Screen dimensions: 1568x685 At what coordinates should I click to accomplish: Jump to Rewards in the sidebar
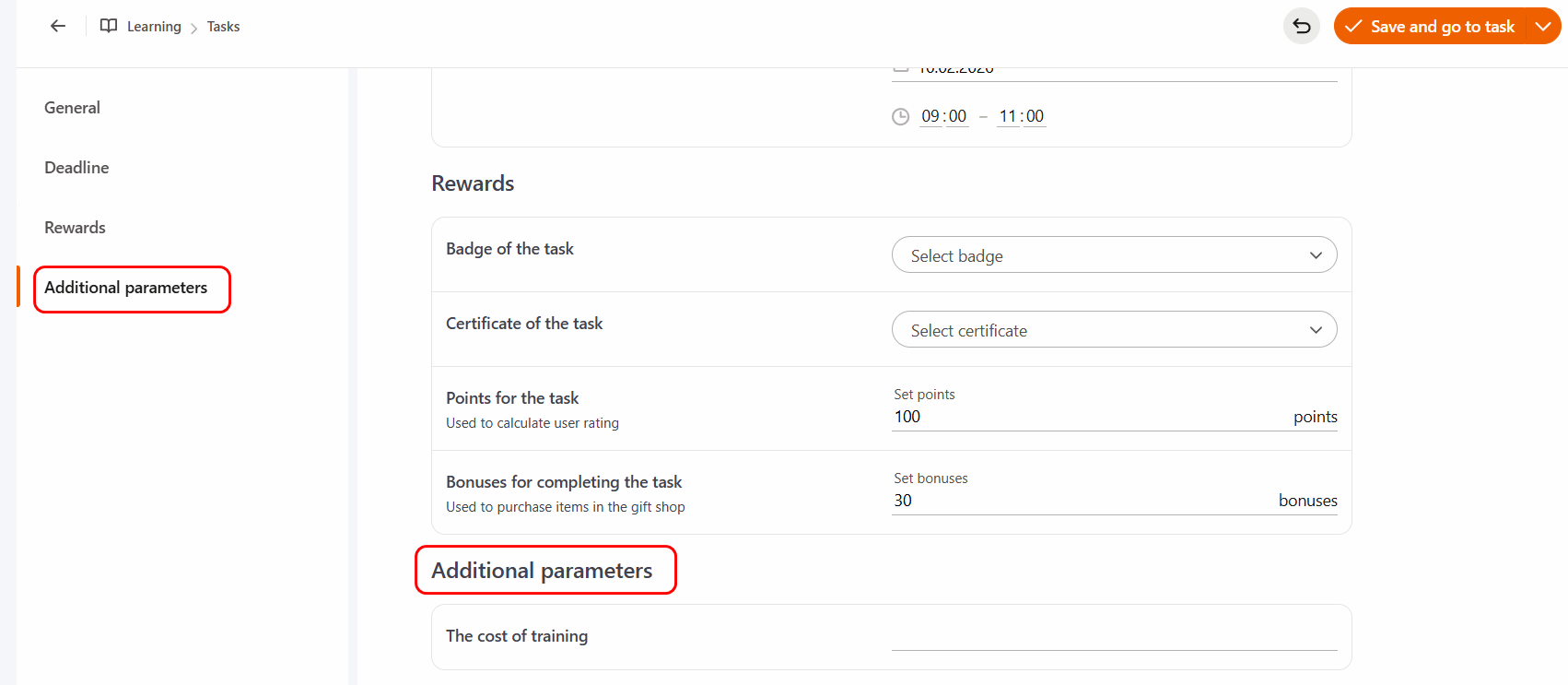(x=75, y=228)
